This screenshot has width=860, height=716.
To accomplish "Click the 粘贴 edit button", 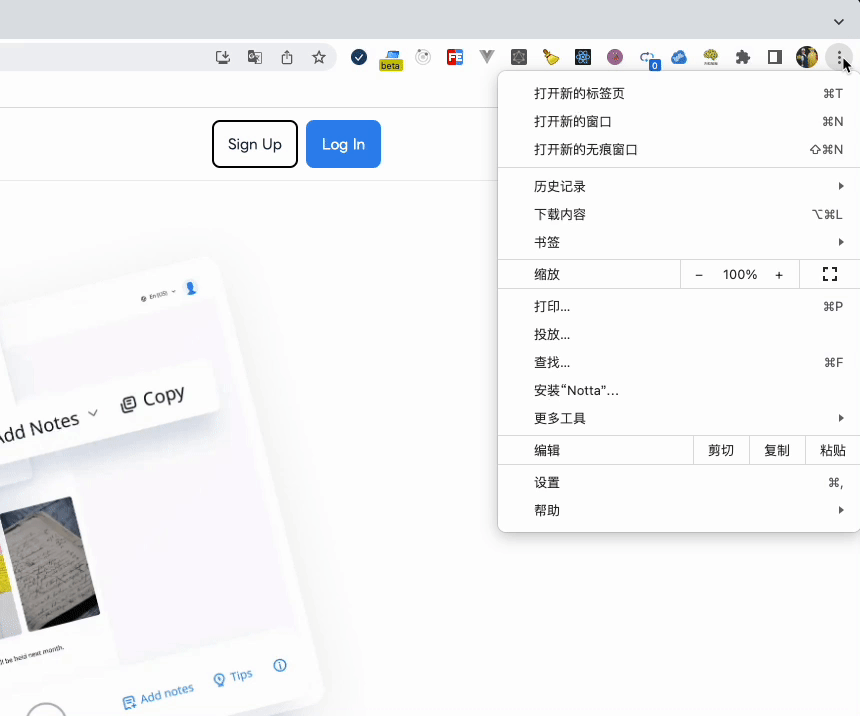I will pos(833,450).
